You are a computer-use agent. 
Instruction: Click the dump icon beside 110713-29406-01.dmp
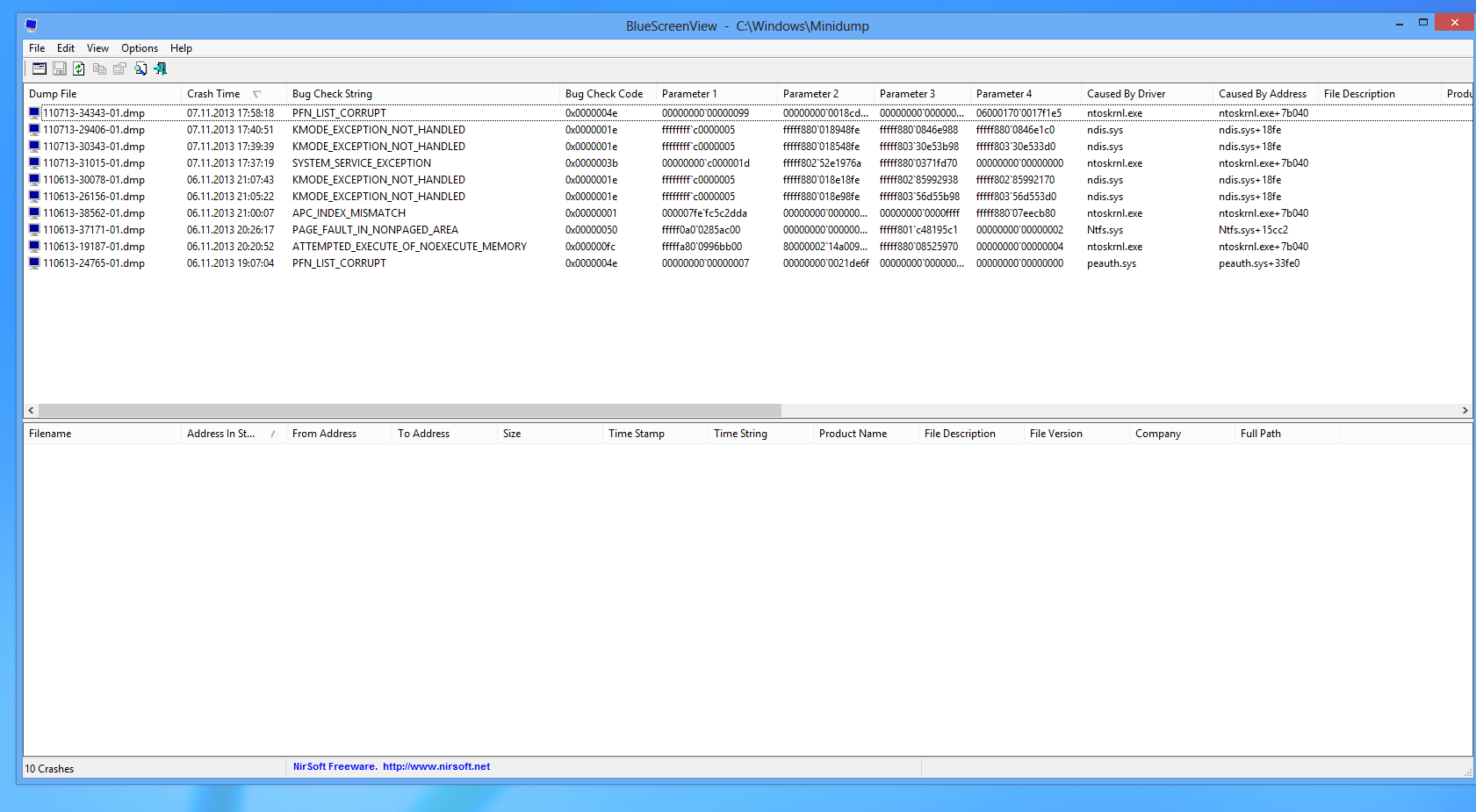tap(34, 129)
